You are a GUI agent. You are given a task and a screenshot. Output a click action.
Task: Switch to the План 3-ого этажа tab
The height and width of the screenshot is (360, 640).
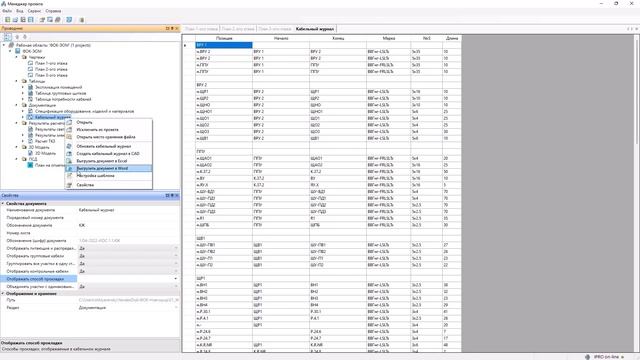point(275,29)
